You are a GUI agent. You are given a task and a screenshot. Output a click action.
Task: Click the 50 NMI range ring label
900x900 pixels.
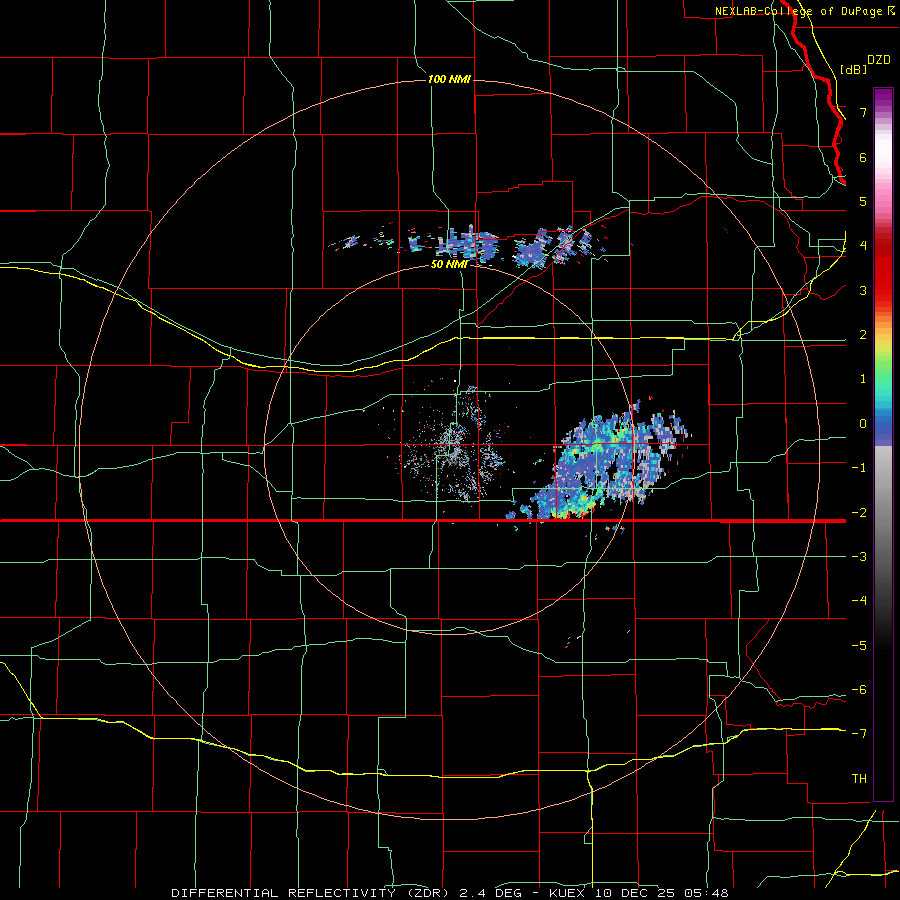click(449, 264)
